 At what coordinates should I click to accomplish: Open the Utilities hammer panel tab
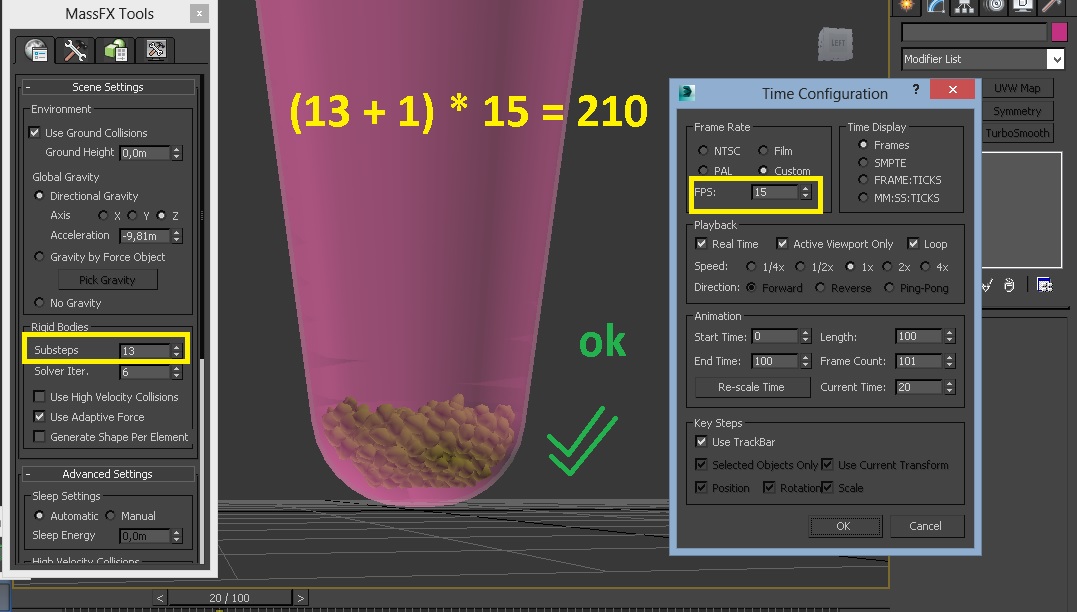click(1052, 6)
